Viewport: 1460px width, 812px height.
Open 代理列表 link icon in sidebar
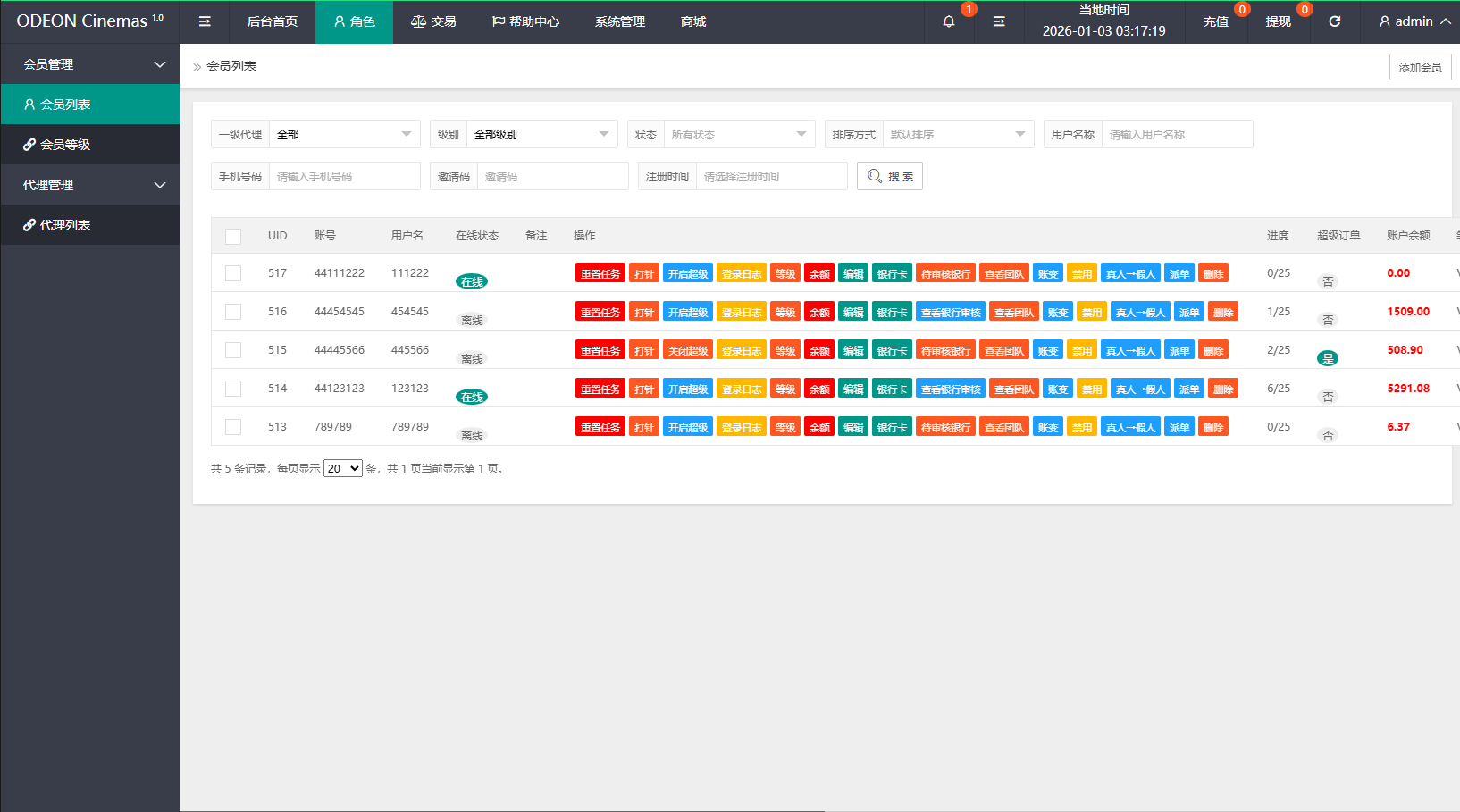tap(29, 225)
